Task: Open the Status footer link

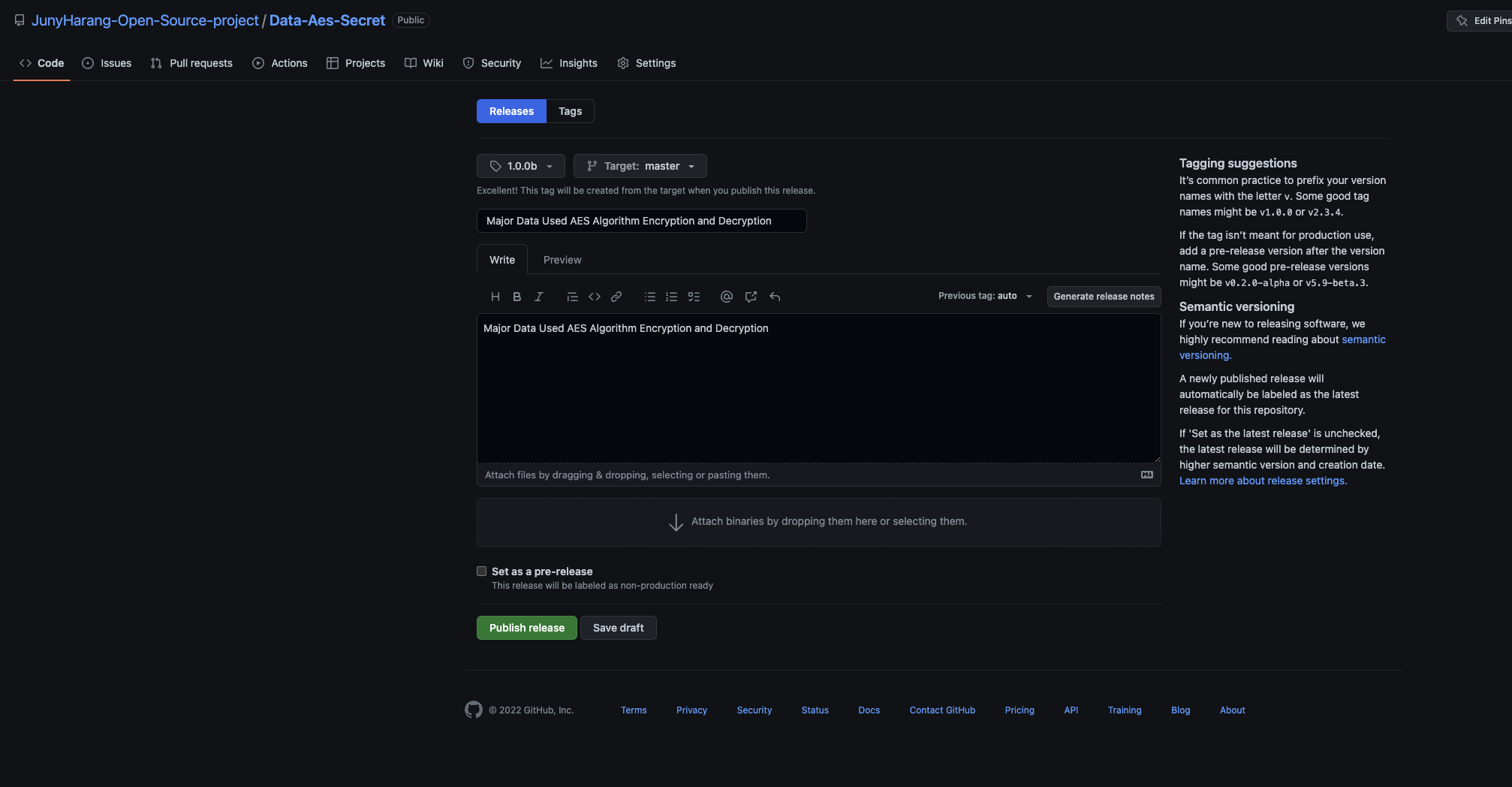Action: (x=815, y=710)
